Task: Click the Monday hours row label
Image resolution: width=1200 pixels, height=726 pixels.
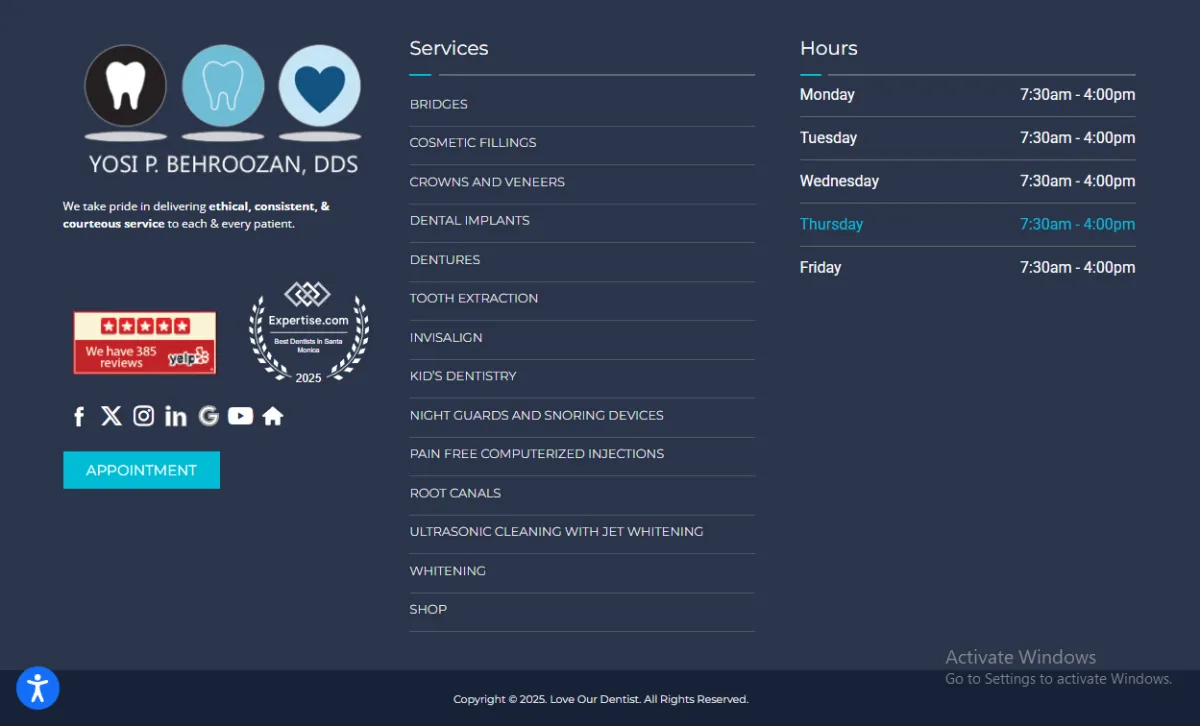Action: (827, 95)
